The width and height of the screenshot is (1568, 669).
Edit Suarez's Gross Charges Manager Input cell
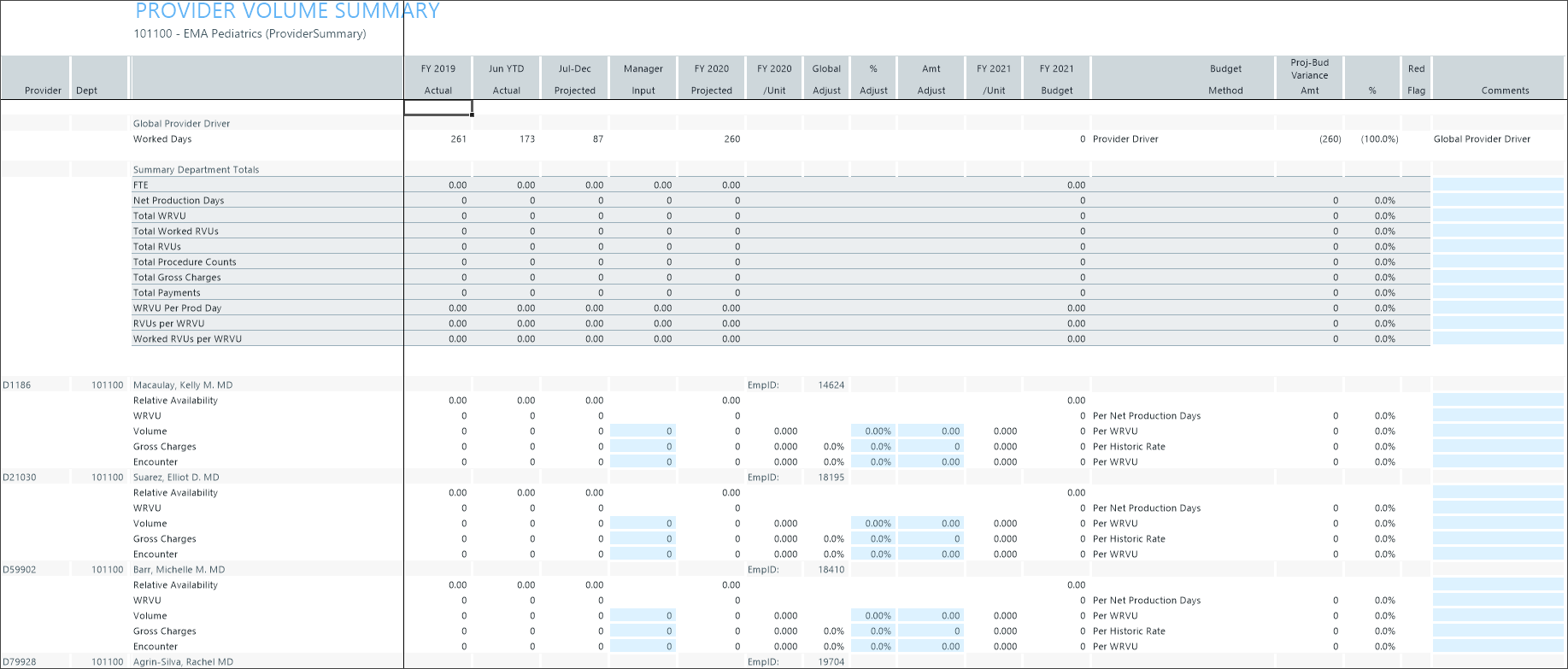(643, 539)
